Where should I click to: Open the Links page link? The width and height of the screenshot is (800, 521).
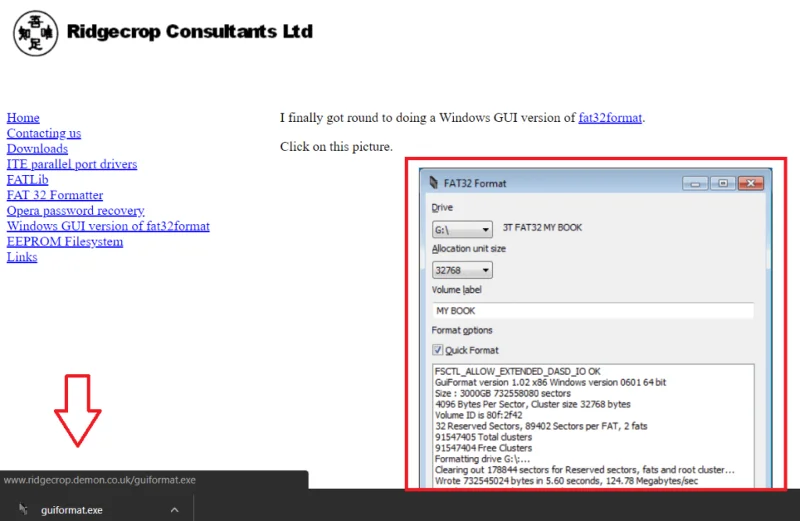22,257
